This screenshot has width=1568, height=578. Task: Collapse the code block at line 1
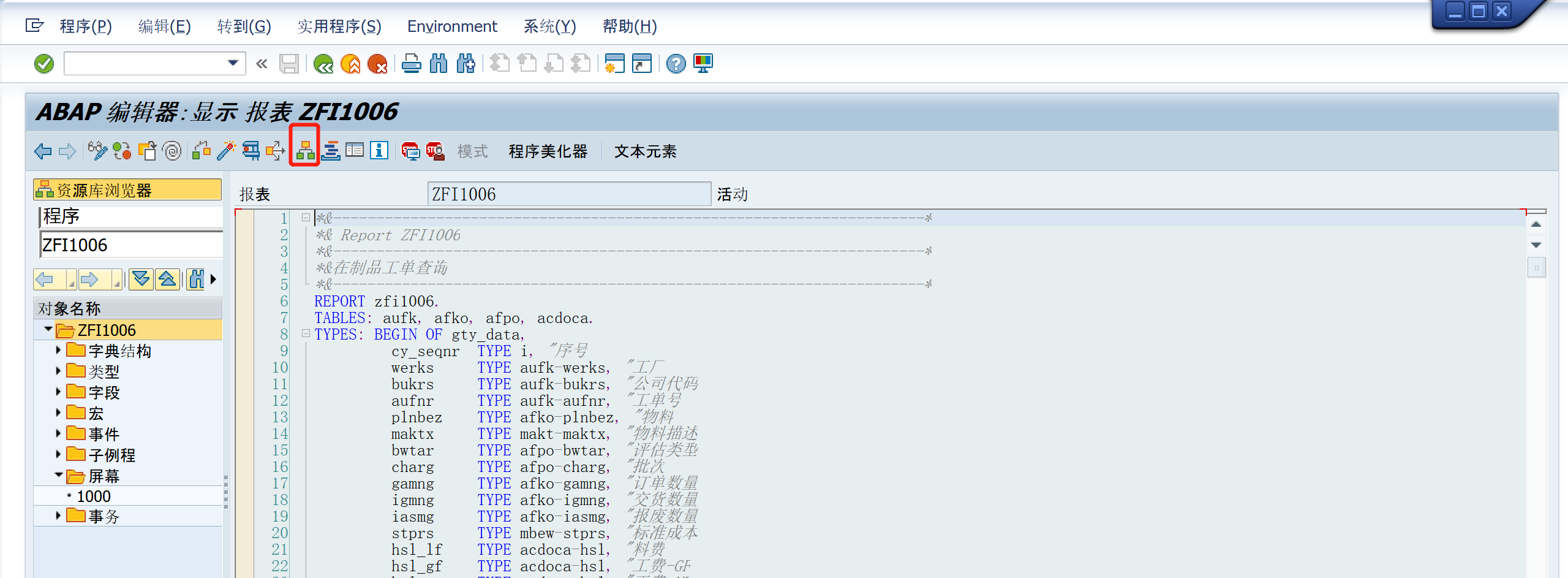(304, 218)
